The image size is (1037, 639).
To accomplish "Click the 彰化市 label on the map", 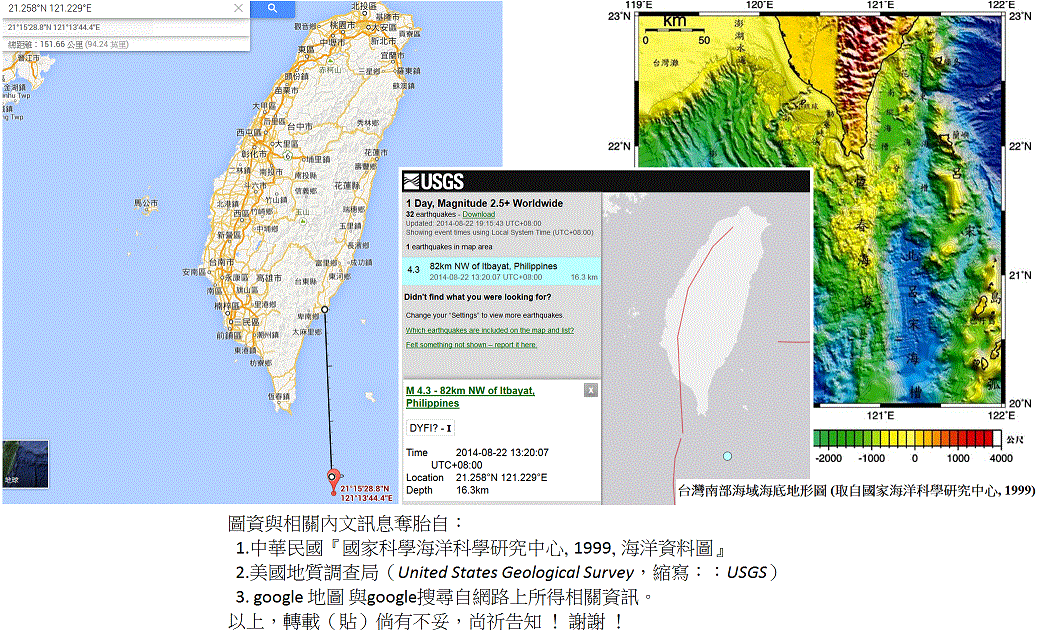I will point(254,153).
